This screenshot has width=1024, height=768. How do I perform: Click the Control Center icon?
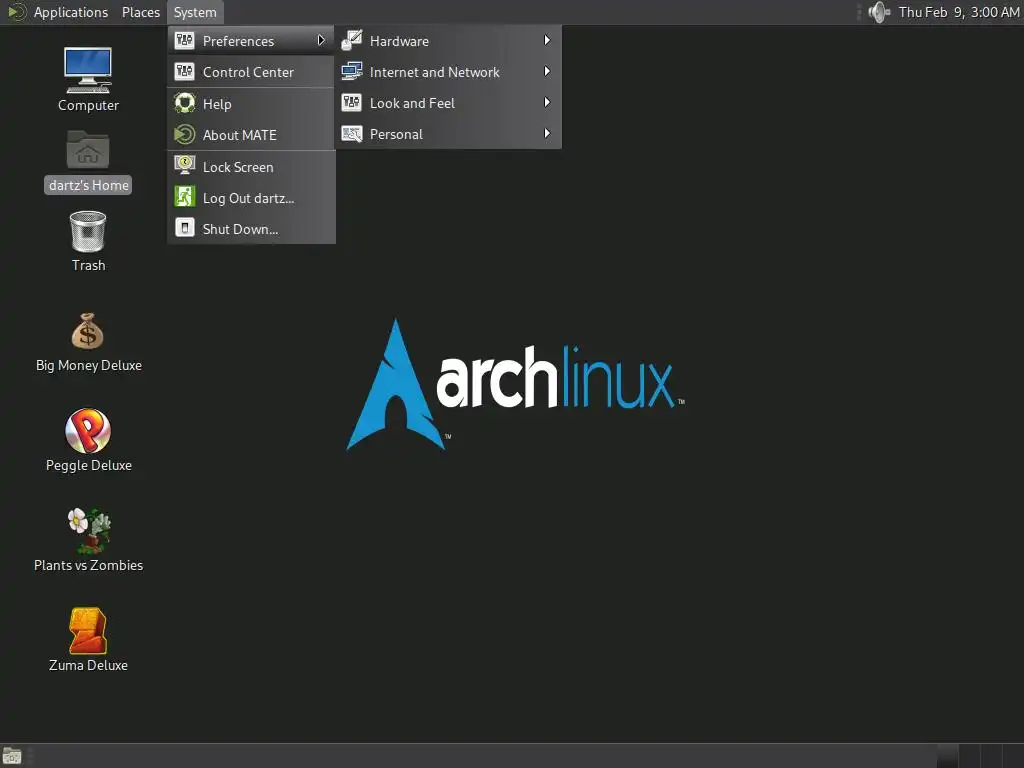[185, 71]
